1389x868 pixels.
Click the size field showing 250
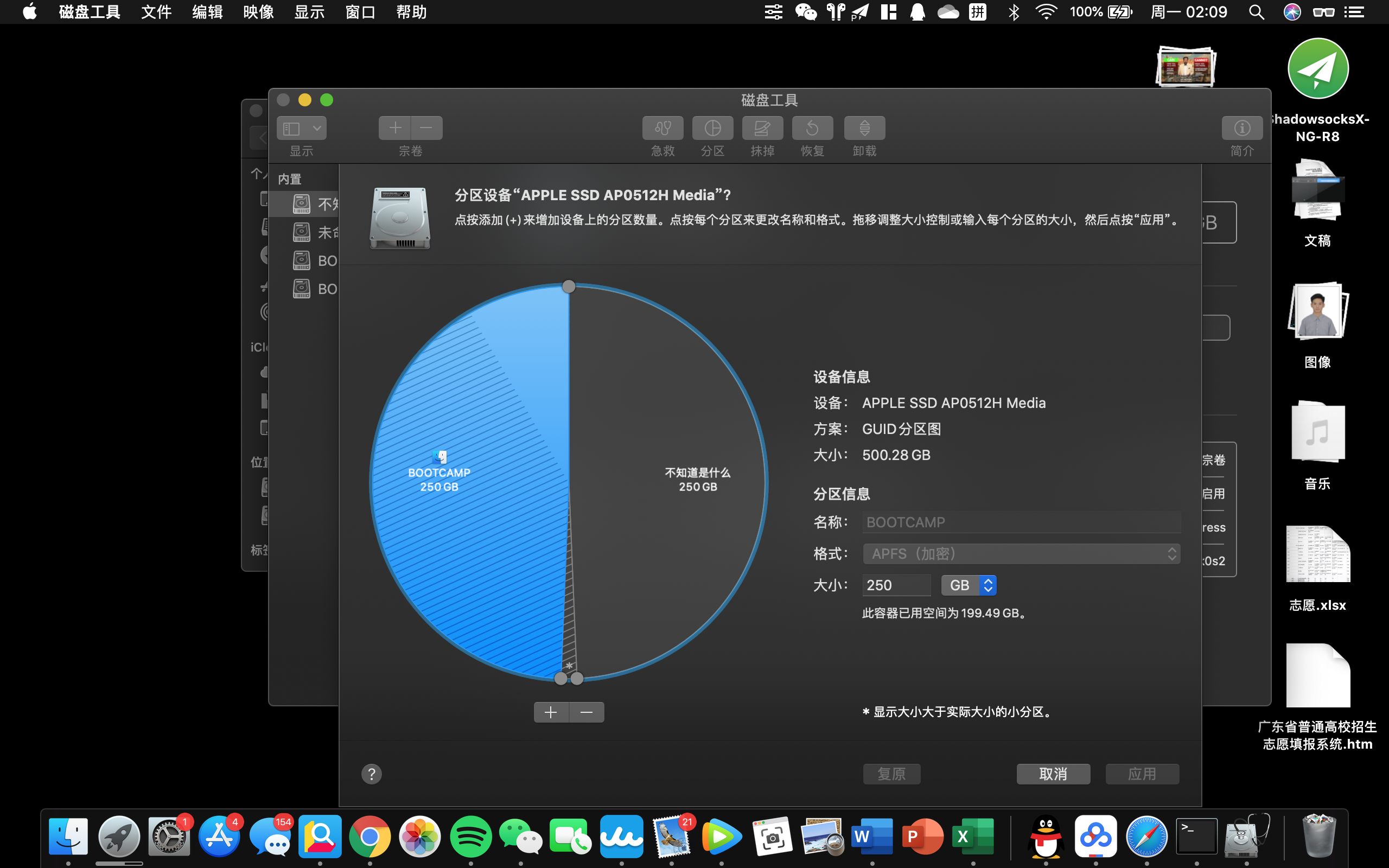896,585
